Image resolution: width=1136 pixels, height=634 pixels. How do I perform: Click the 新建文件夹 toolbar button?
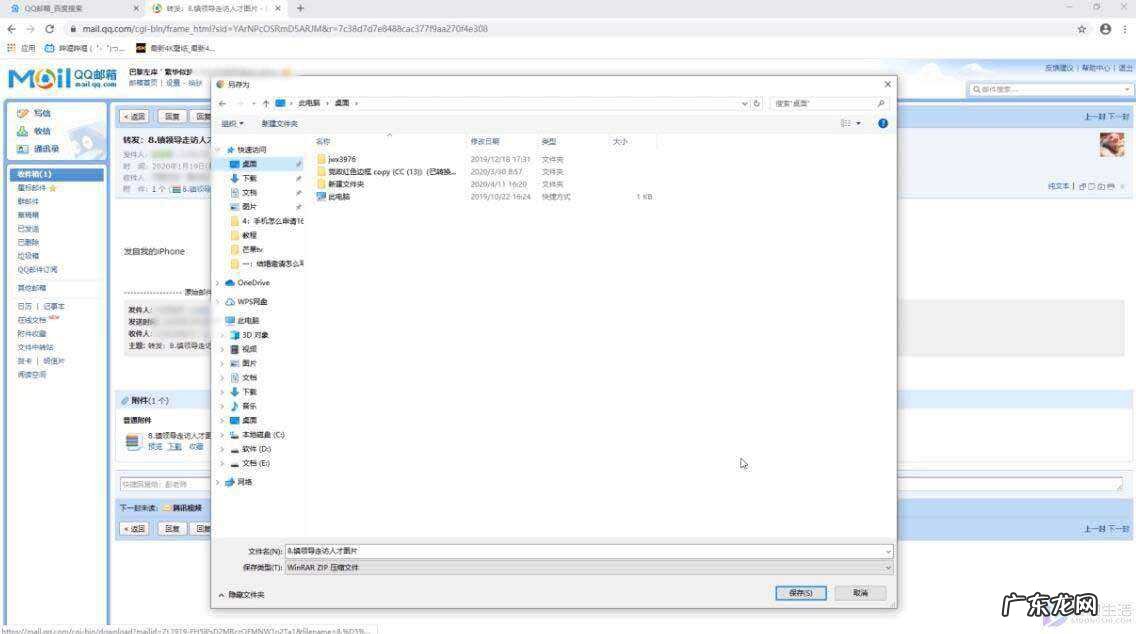tap(280, 123)
